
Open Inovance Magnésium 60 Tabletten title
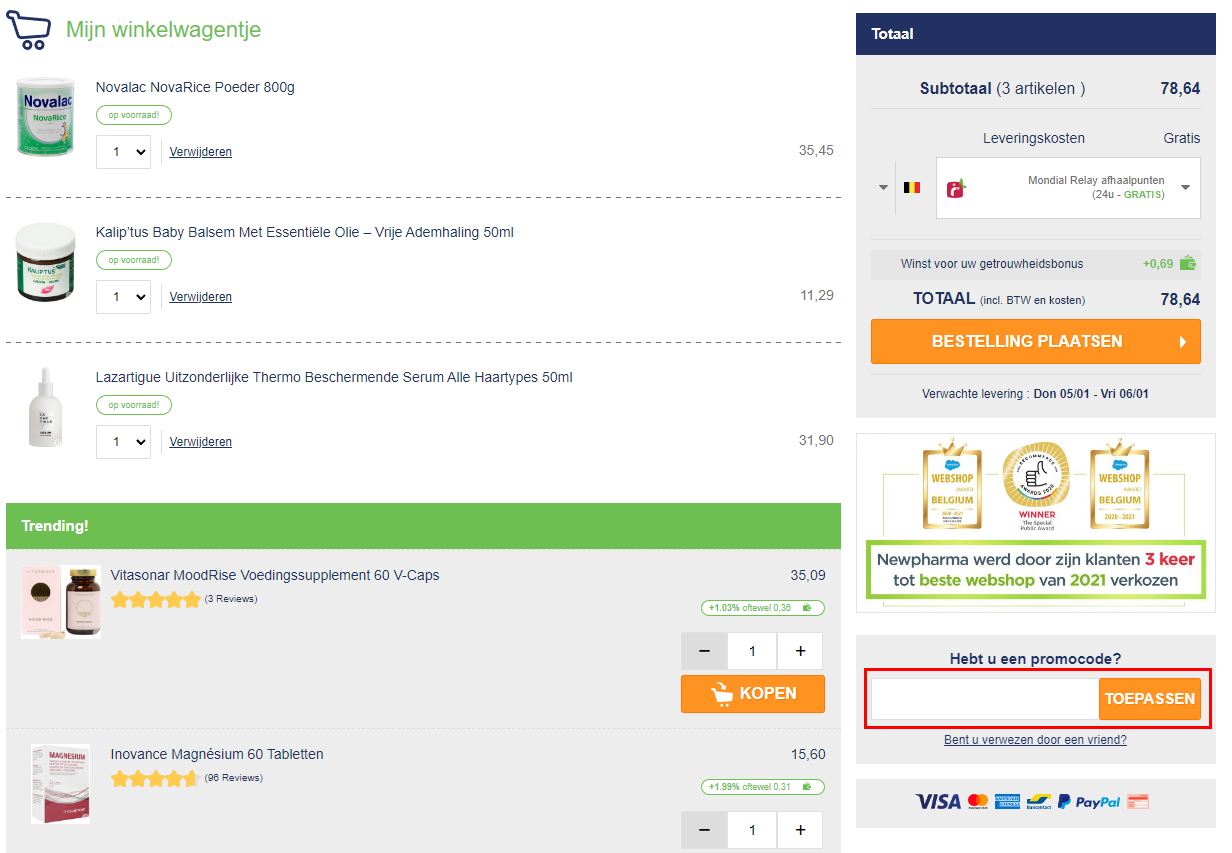click(x=217, y=754)
